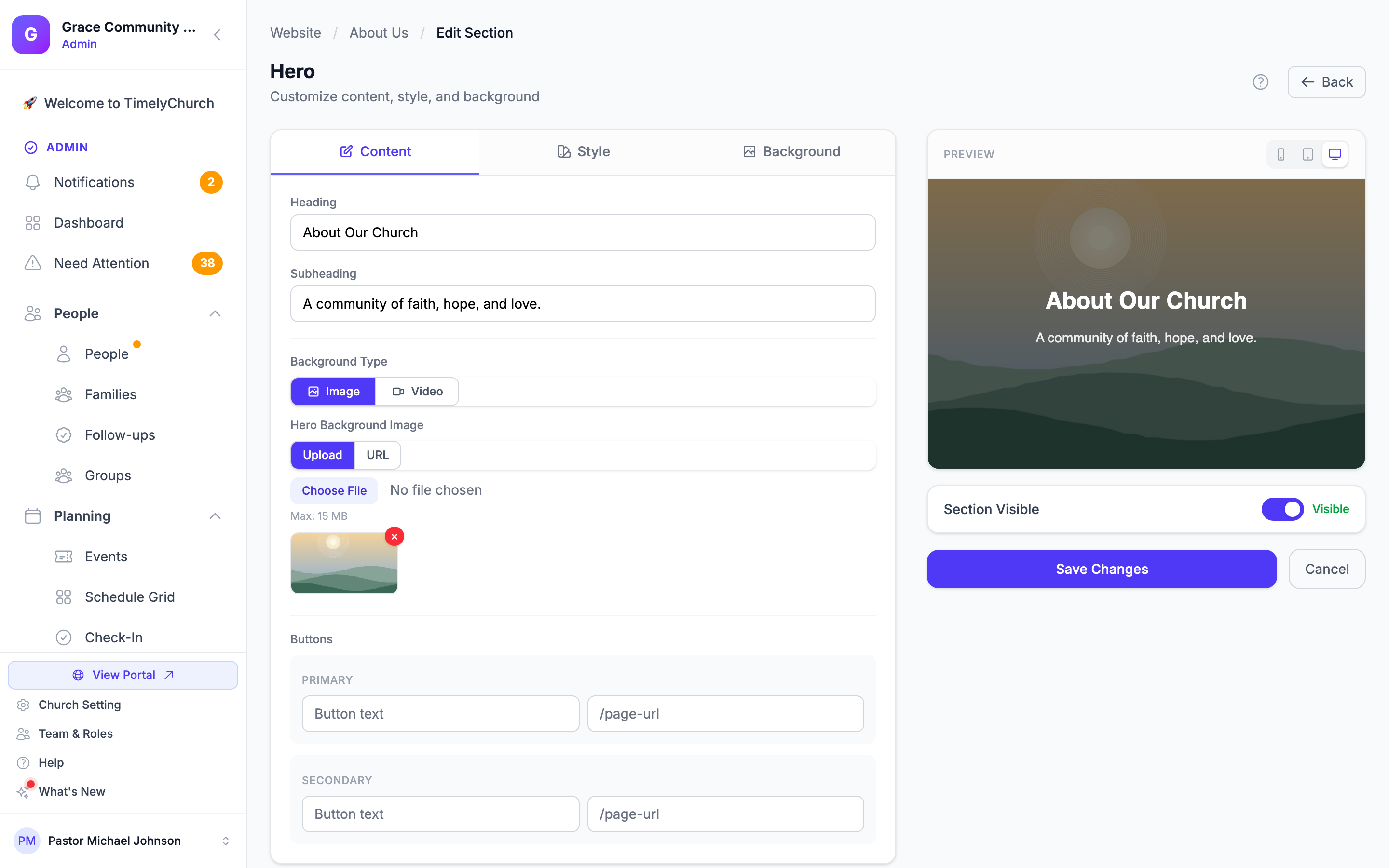Collapse the Planning section in sidebar
Screen dimensions: 1389x868
[215, 516]
